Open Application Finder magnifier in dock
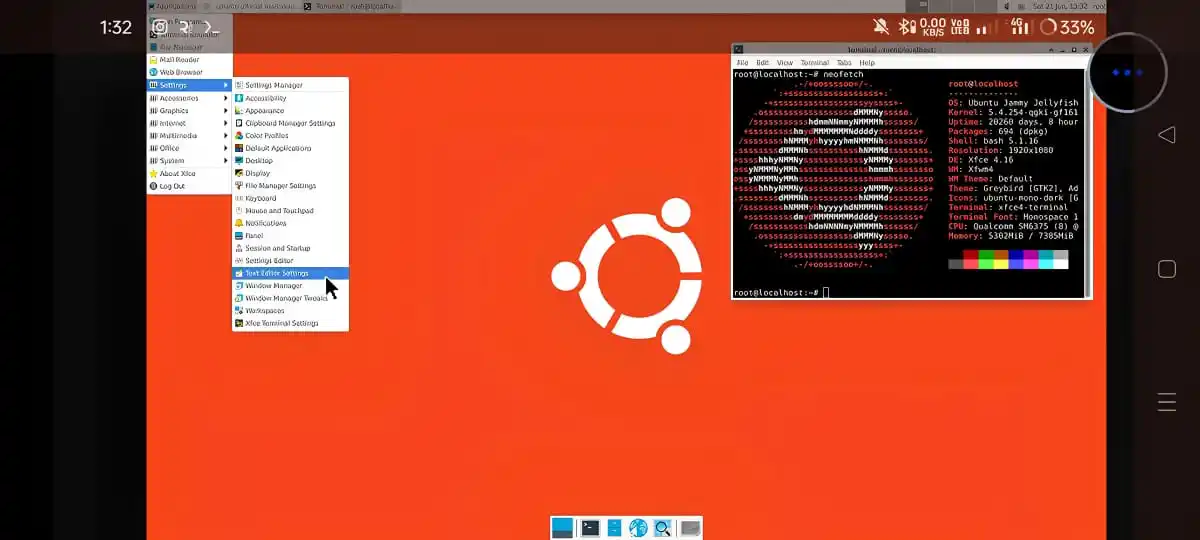The image size is (1200, 540). [662, 527]
